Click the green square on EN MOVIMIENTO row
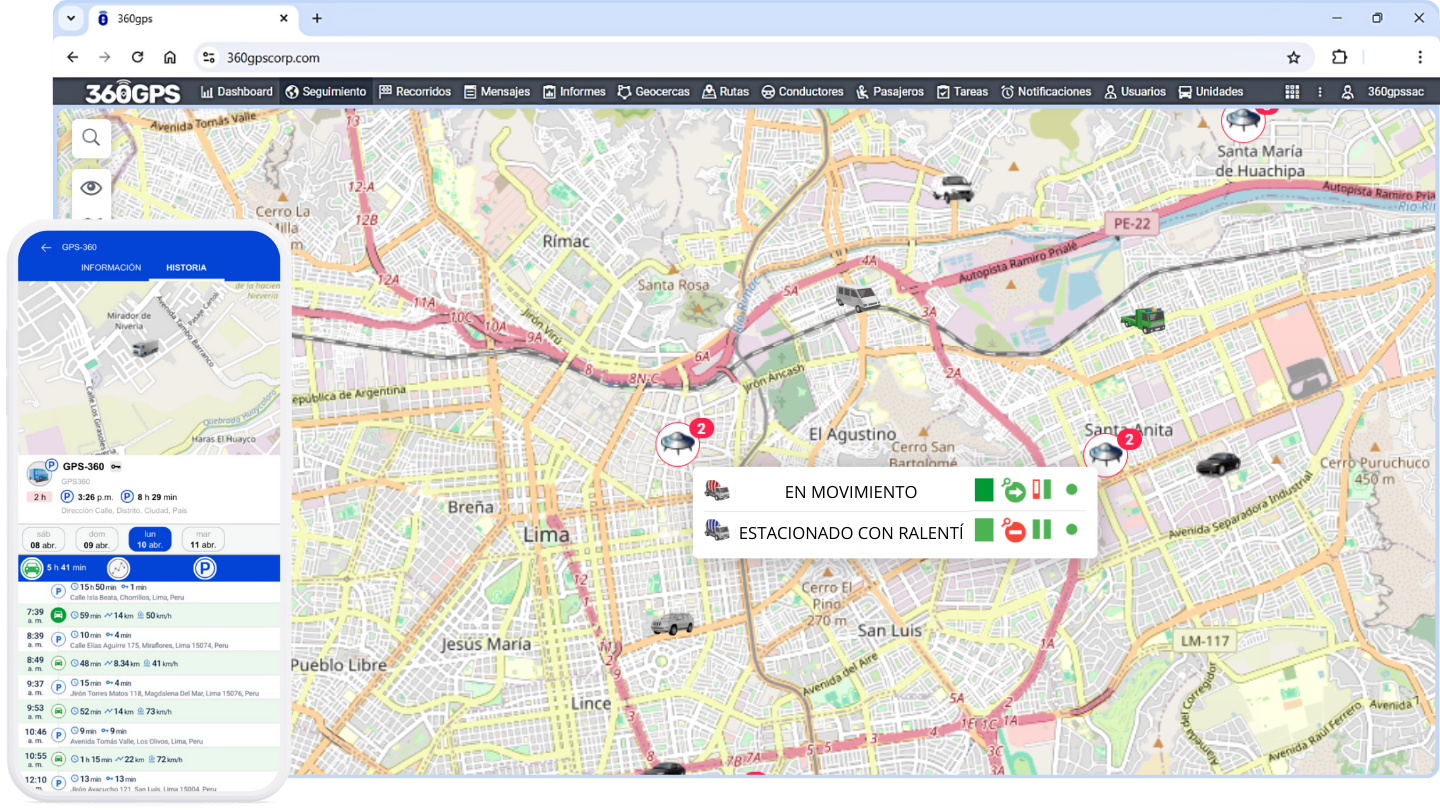This screenshot has width=1440, height=810. (984, 490)
